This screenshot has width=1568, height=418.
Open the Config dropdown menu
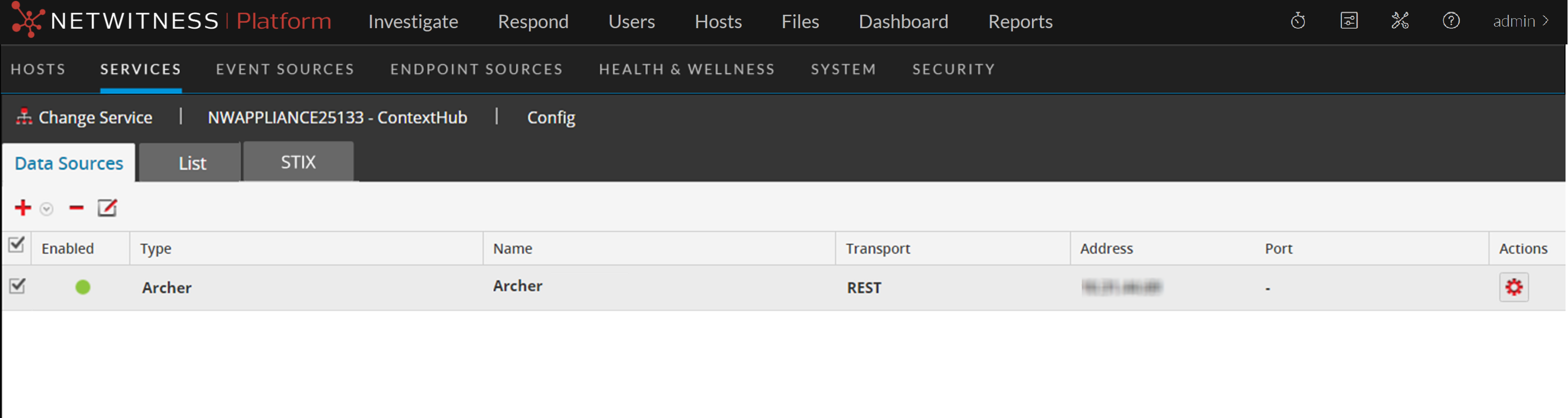[550, 117]
